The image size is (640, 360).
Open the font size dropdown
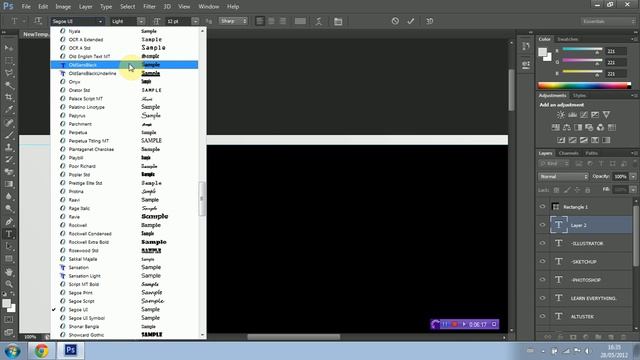195,21
